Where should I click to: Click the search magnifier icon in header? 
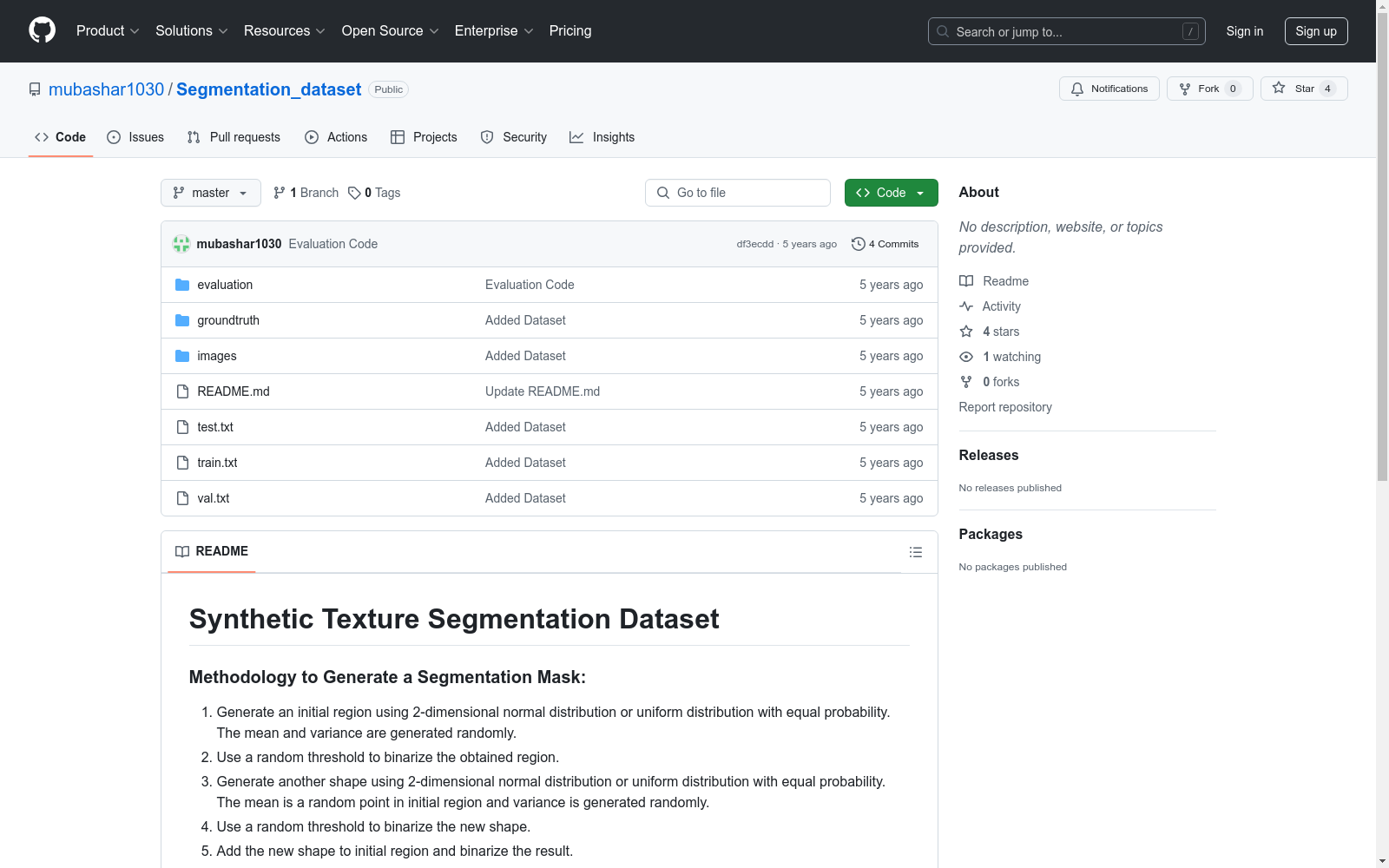943,31
